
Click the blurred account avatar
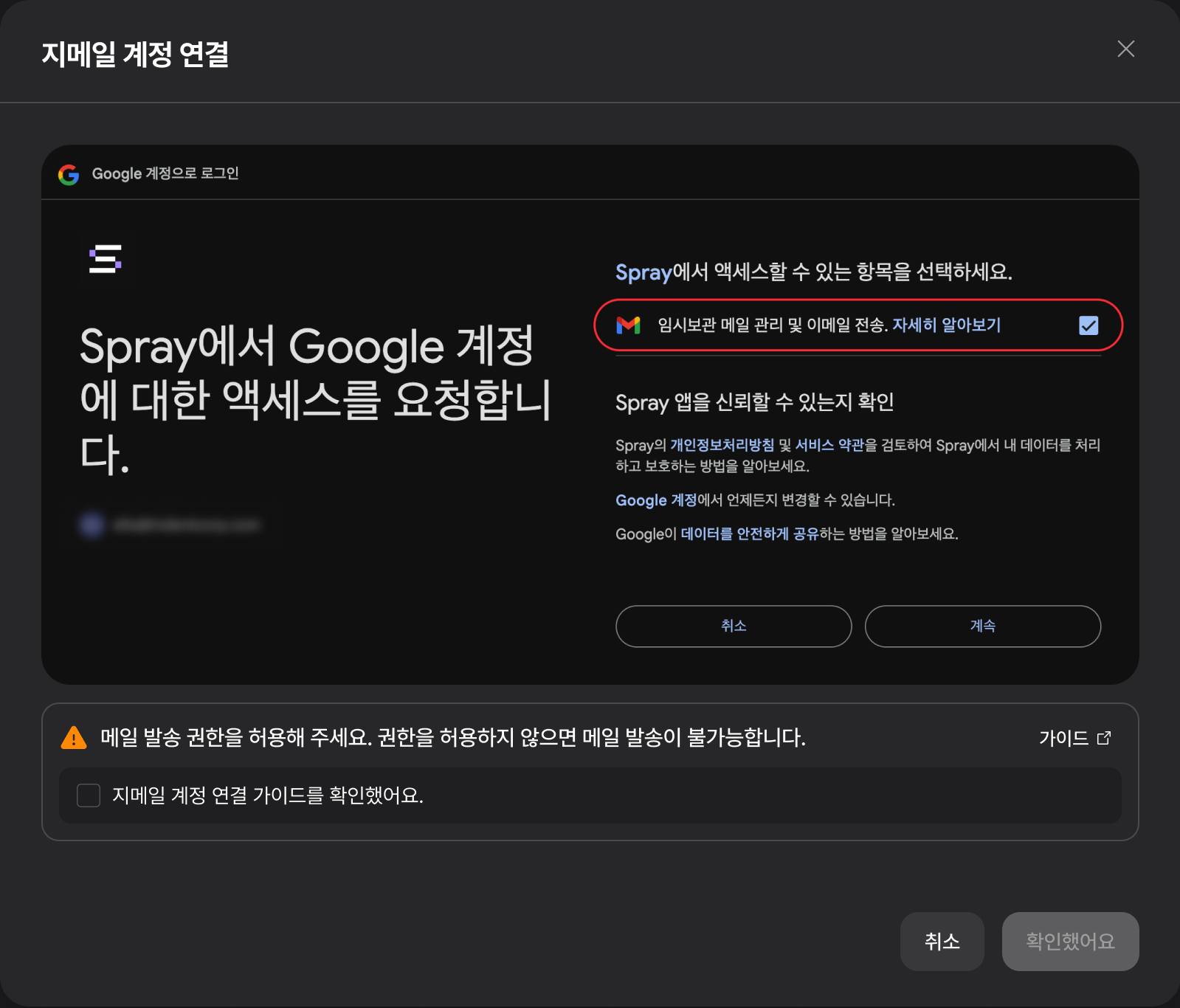92,525
